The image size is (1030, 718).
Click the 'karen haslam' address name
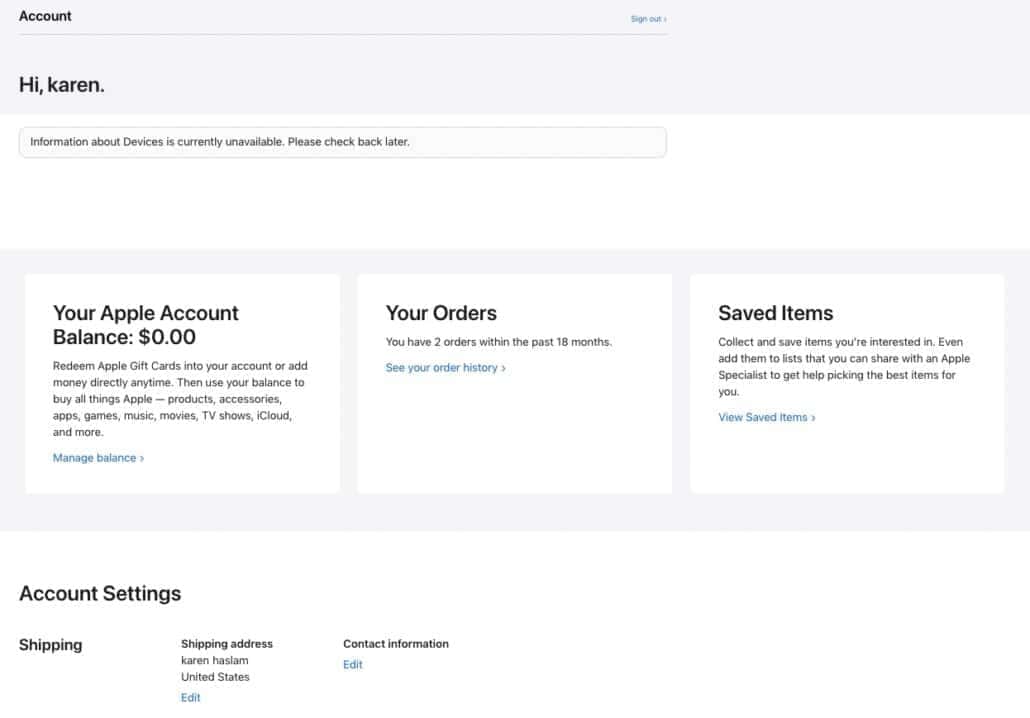click(214, 660)
